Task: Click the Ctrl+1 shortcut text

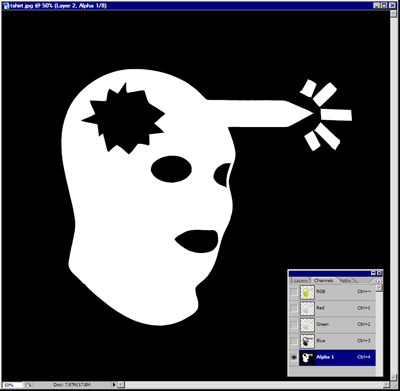Action: point(364,308)
